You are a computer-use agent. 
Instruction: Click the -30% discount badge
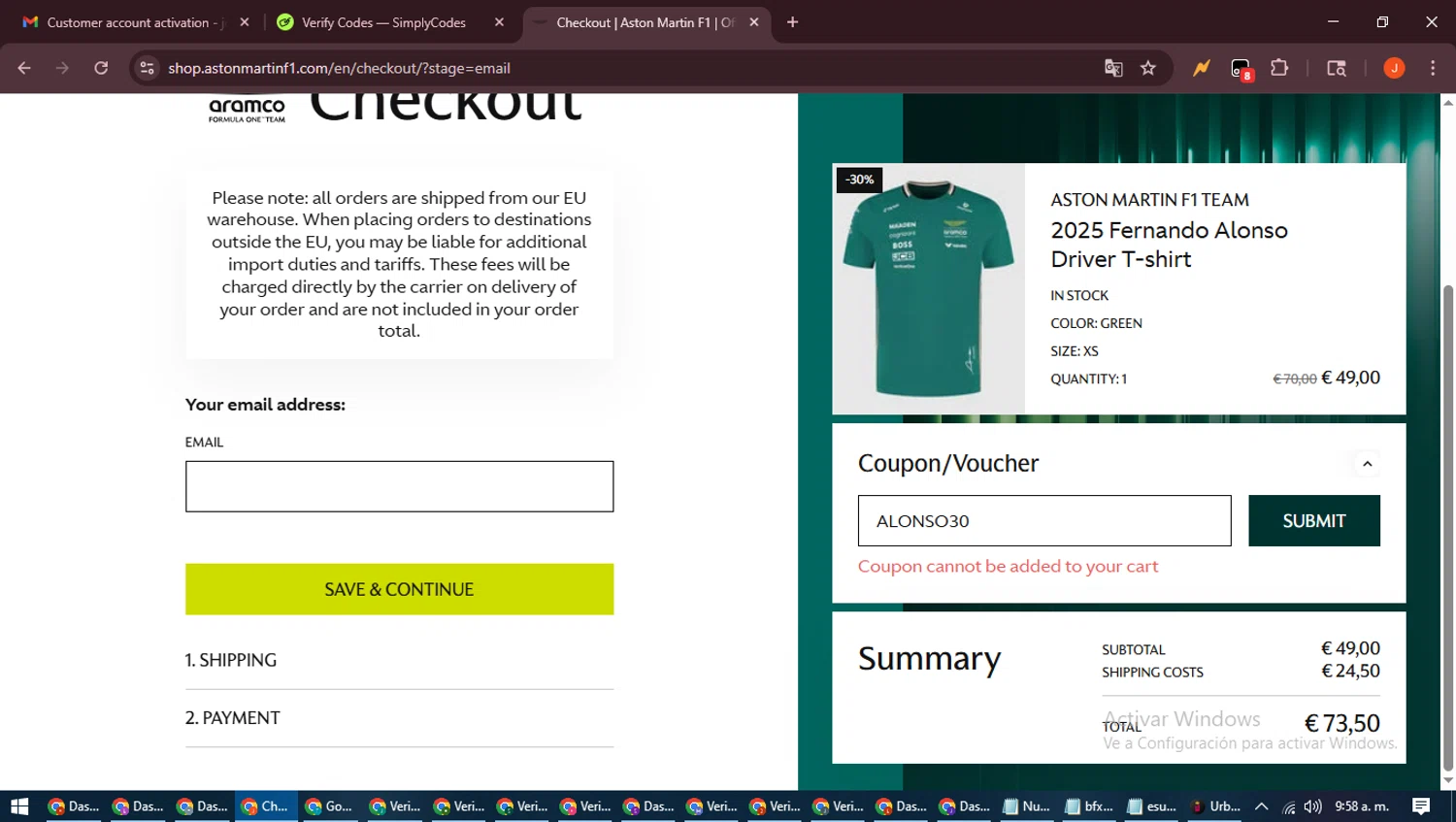[x=859, y=180]
